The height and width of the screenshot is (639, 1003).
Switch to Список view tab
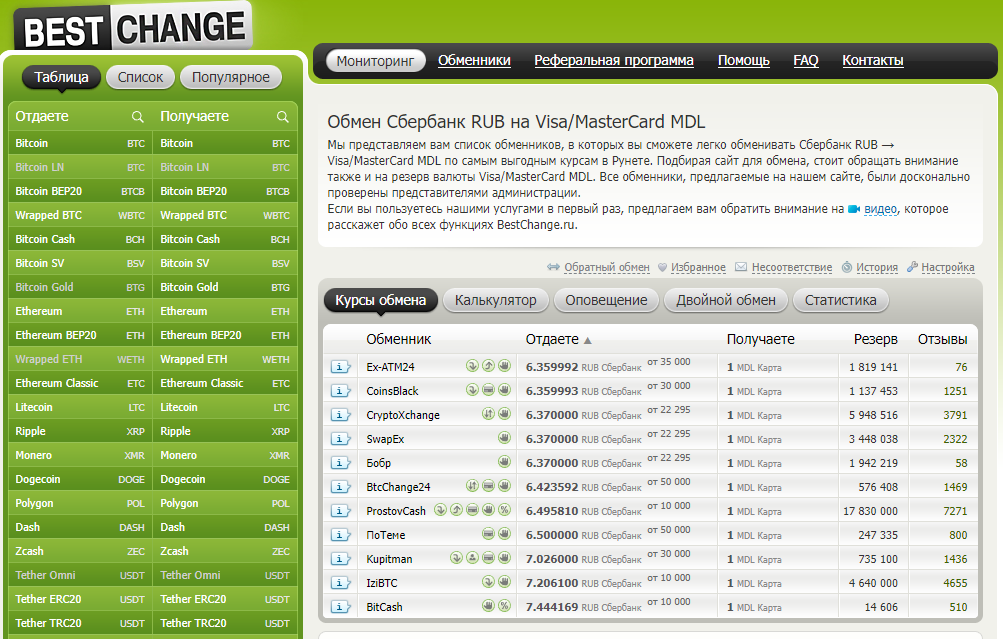coord(141,77)
